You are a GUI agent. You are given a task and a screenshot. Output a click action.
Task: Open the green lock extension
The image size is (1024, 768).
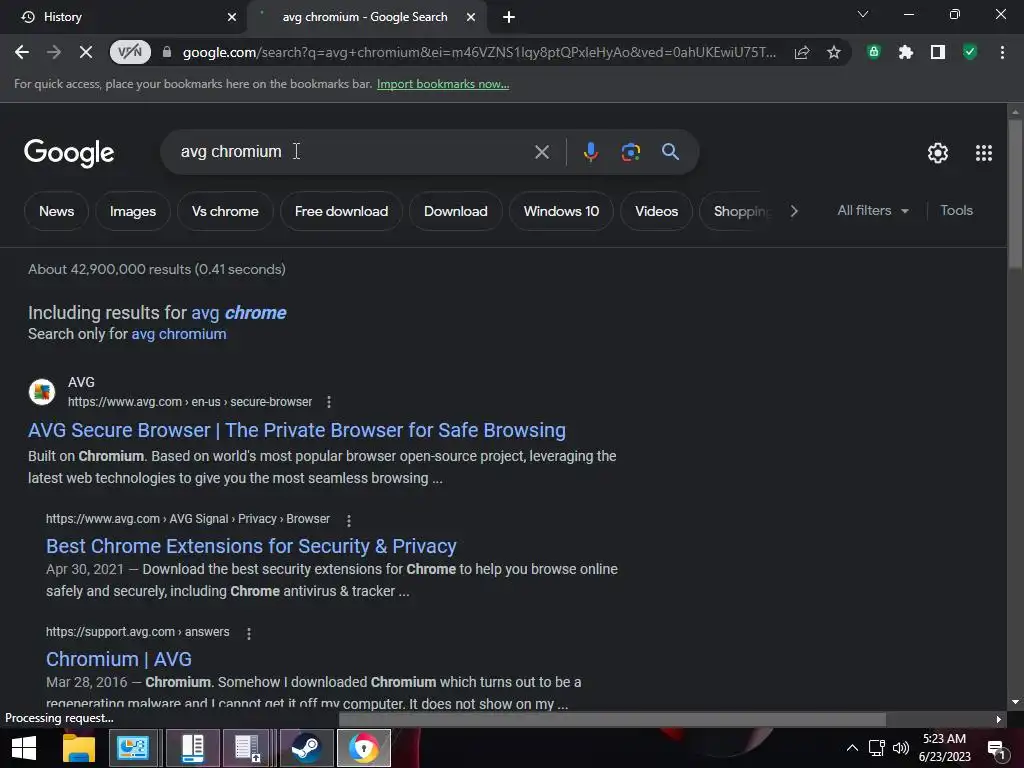point(873,52)
